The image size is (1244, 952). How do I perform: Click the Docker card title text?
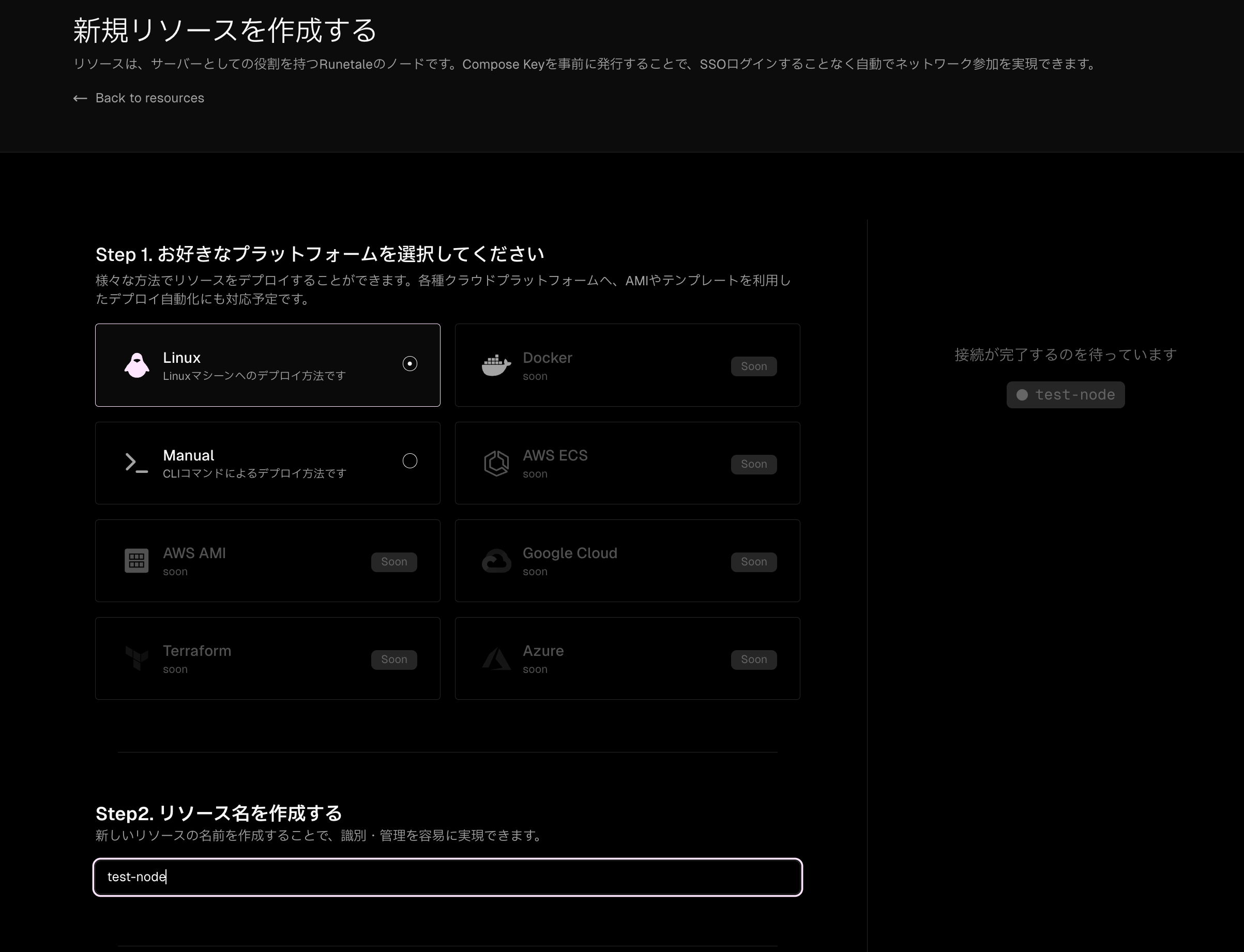[x=548, y=358]
